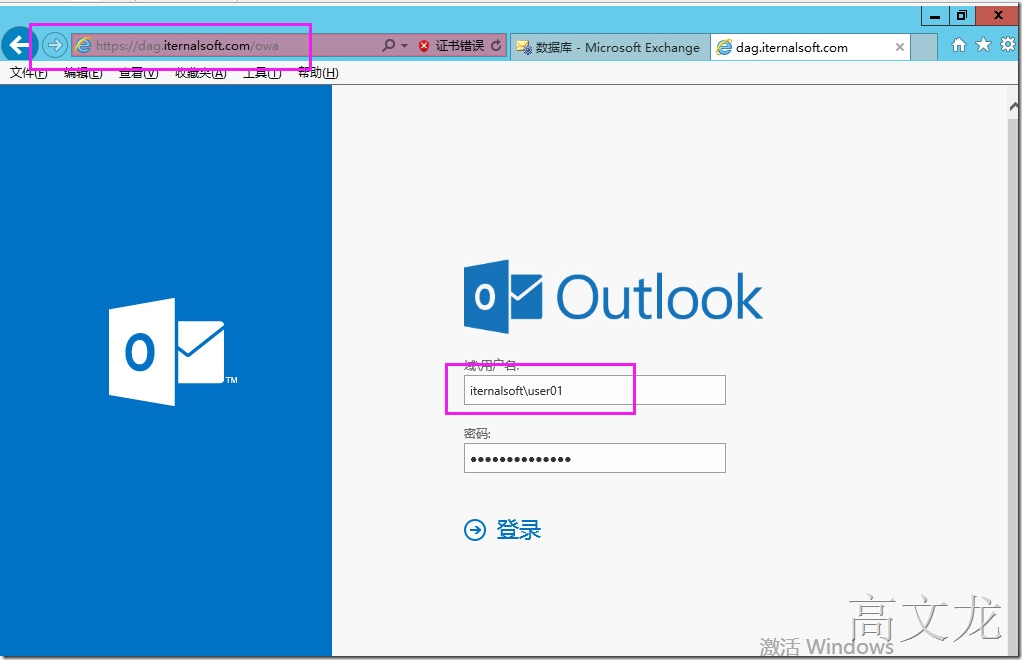Go to the browser home page icon
This screenshot has width=1022, height=660.
click(x=959, y=44)
